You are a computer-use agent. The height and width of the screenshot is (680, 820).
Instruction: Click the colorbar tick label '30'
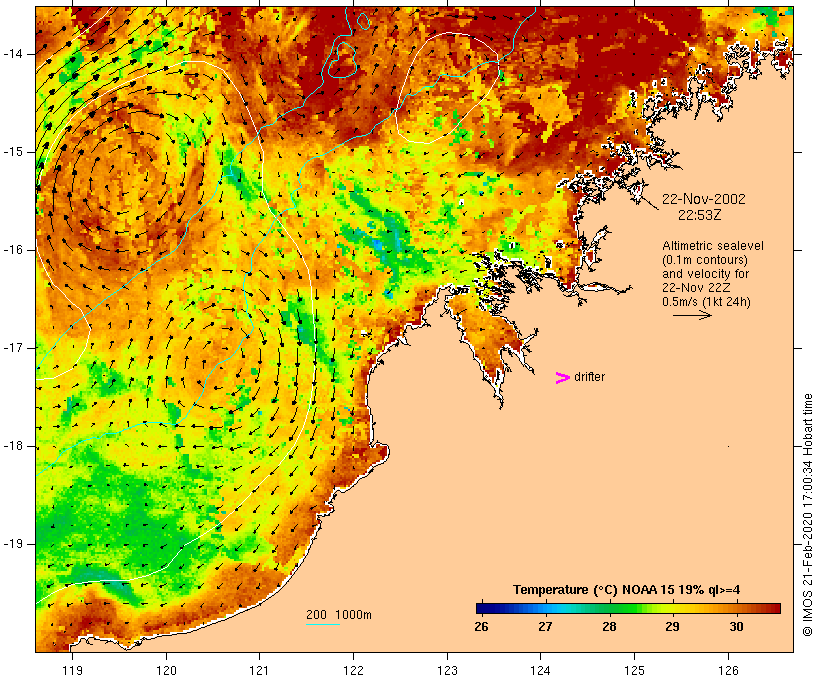(736, 626)
